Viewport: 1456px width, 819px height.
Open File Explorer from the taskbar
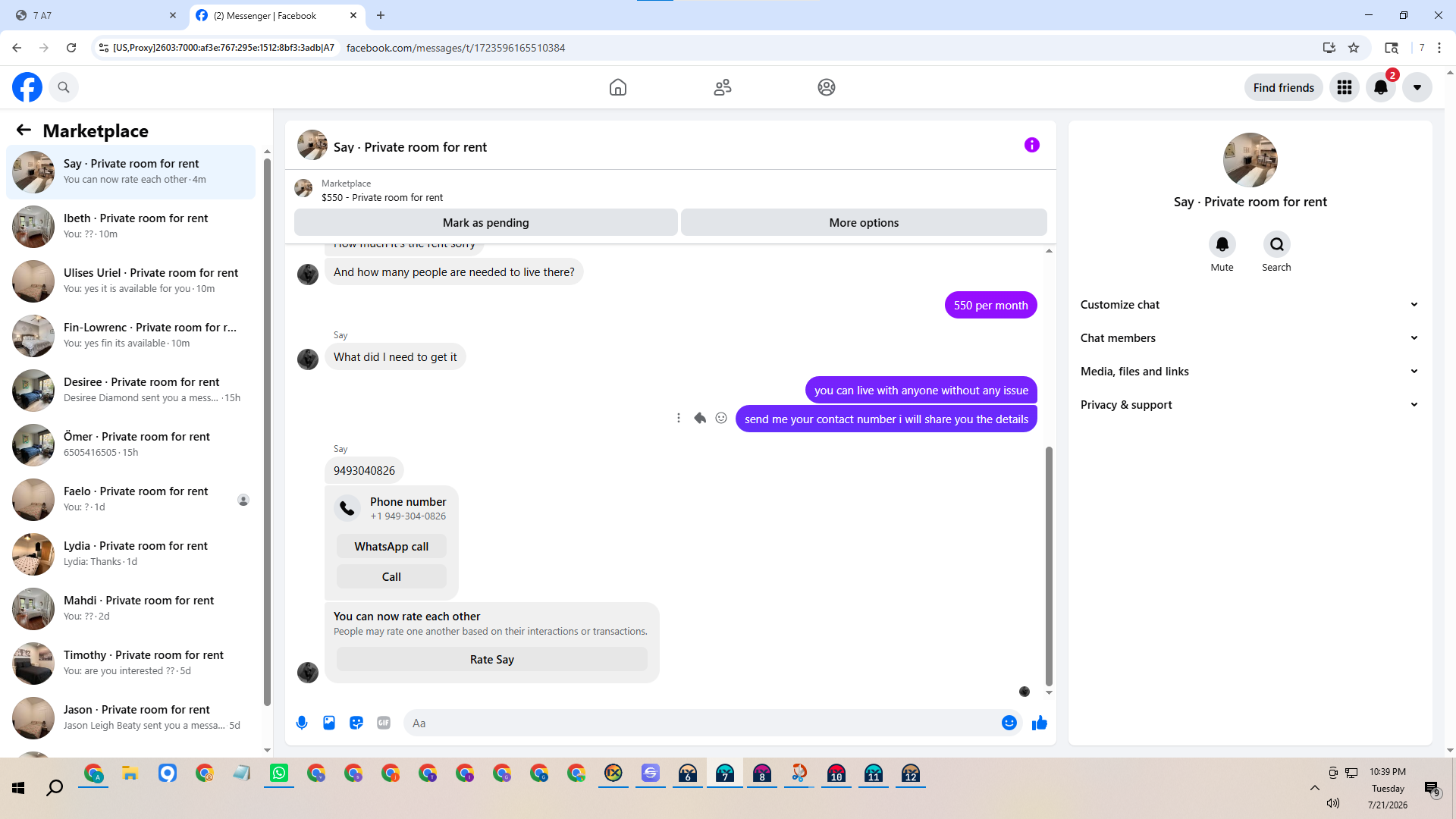(x=130, y=773)
